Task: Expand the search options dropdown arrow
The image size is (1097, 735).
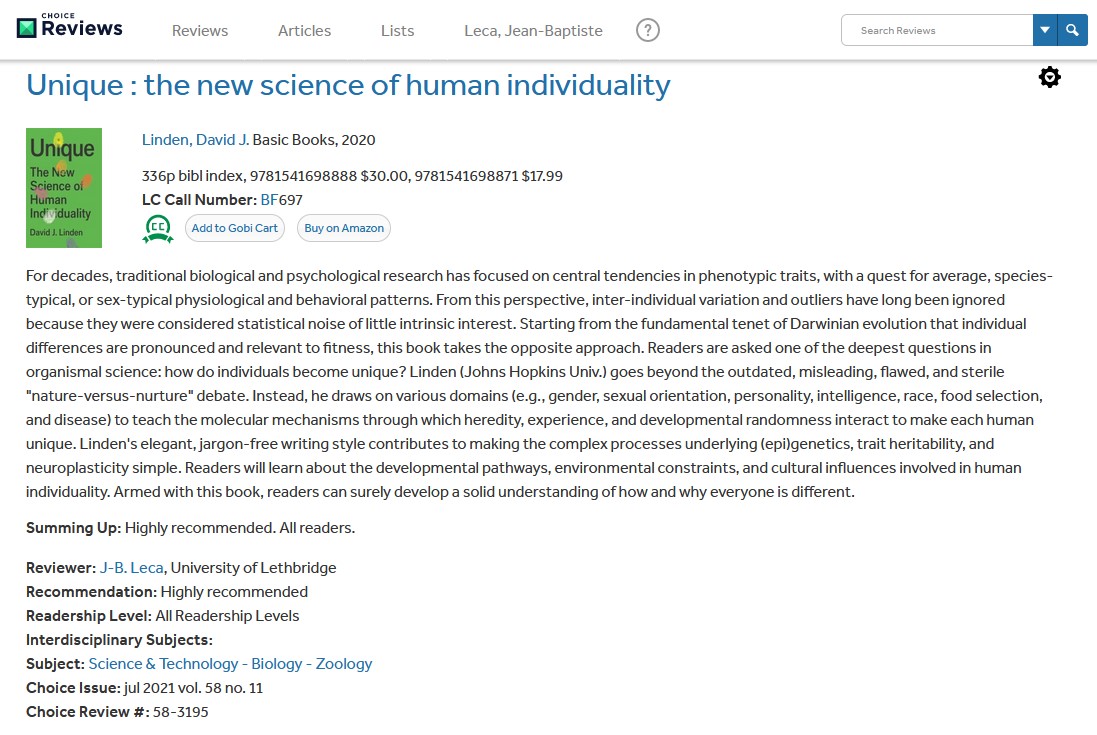Action: pyautogui.click(x=1045, y=30)
